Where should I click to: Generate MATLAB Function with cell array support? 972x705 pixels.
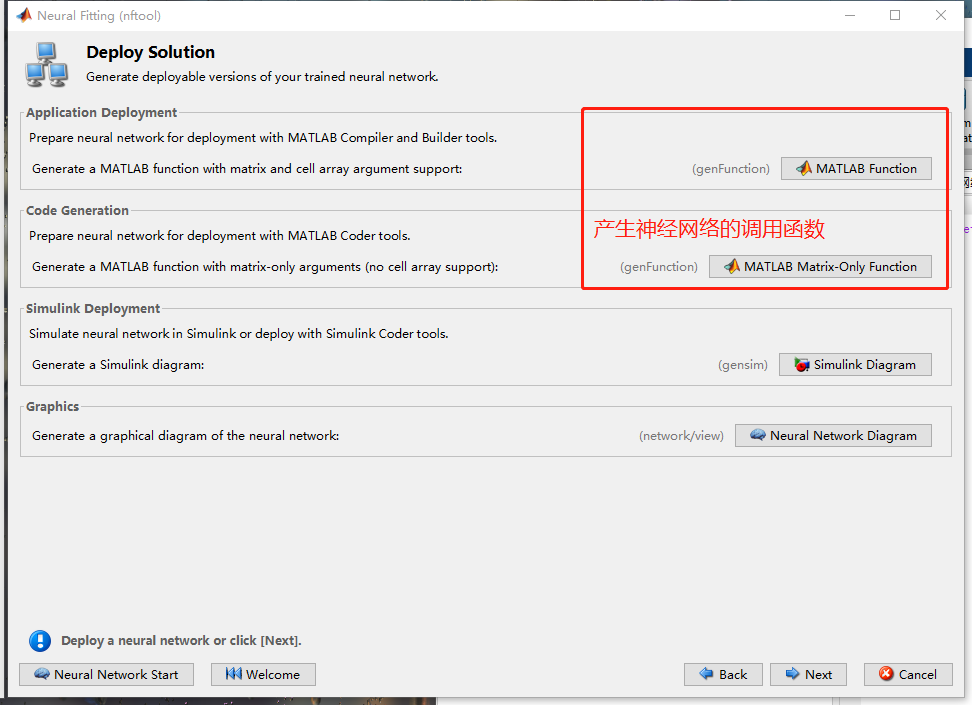pyautogui.click(x=856, y=169)
